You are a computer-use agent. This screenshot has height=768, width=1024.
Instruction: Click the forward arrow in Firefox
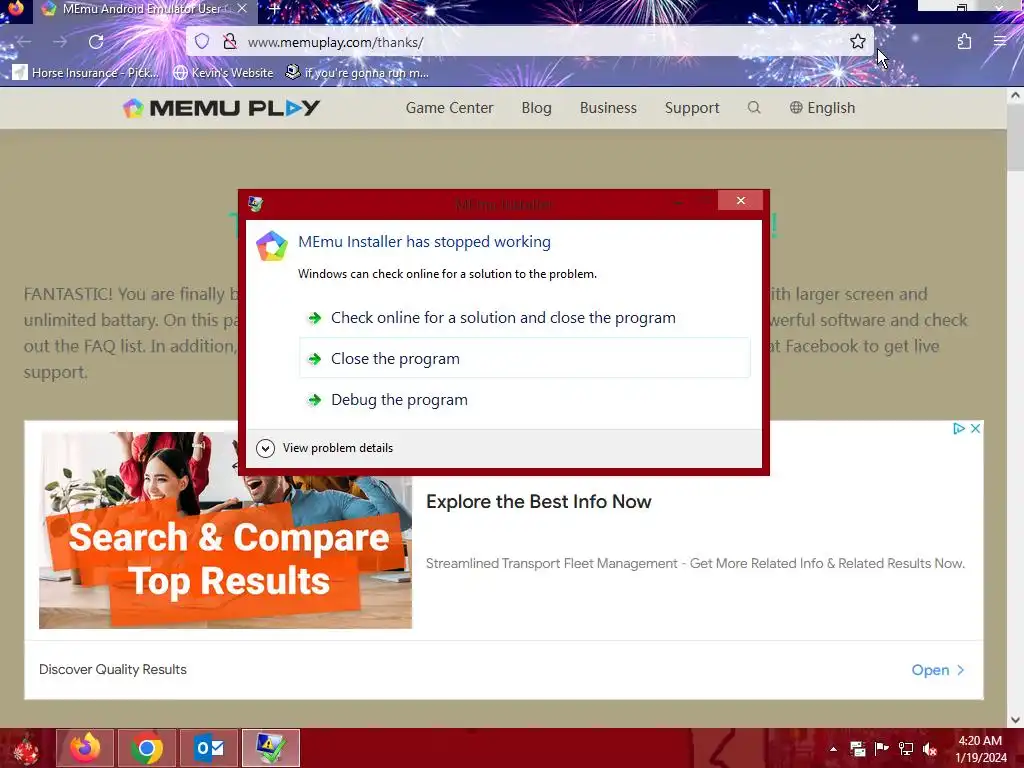pos(60,42)
